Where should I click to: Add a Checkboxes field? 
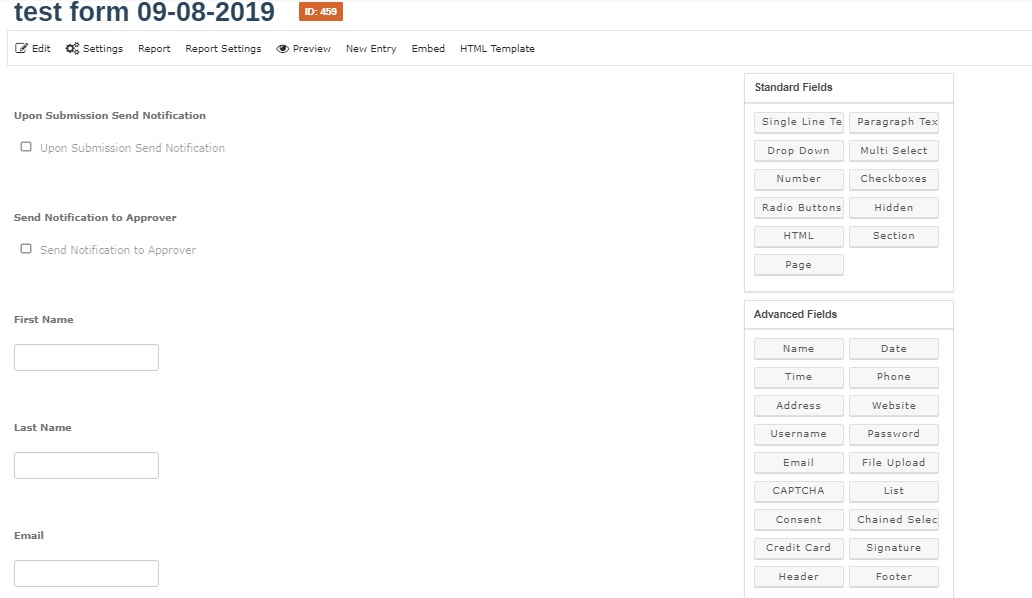[x=894, y=179]
